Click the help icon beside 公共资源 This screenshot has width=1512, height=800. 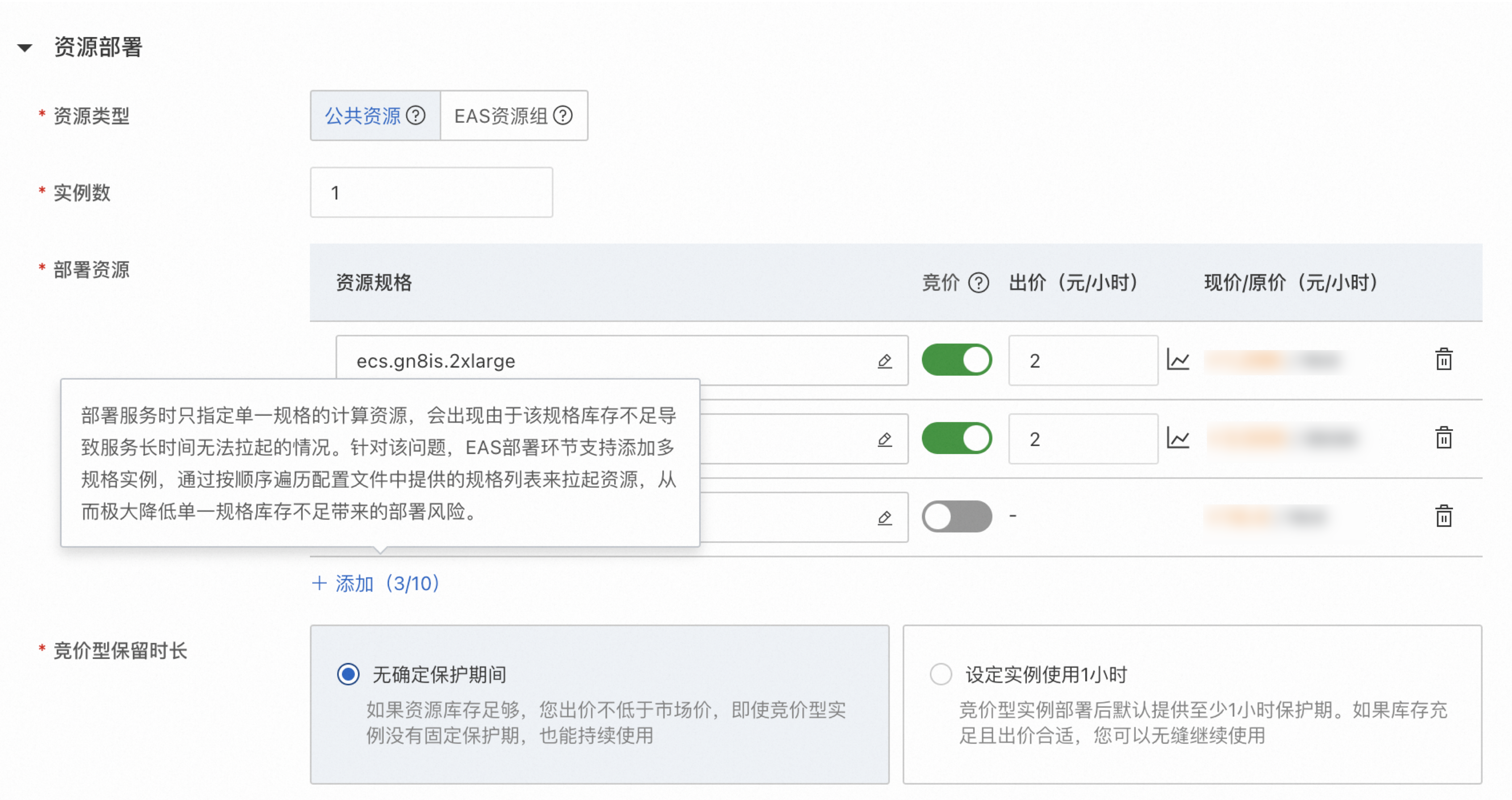[416, 115]
